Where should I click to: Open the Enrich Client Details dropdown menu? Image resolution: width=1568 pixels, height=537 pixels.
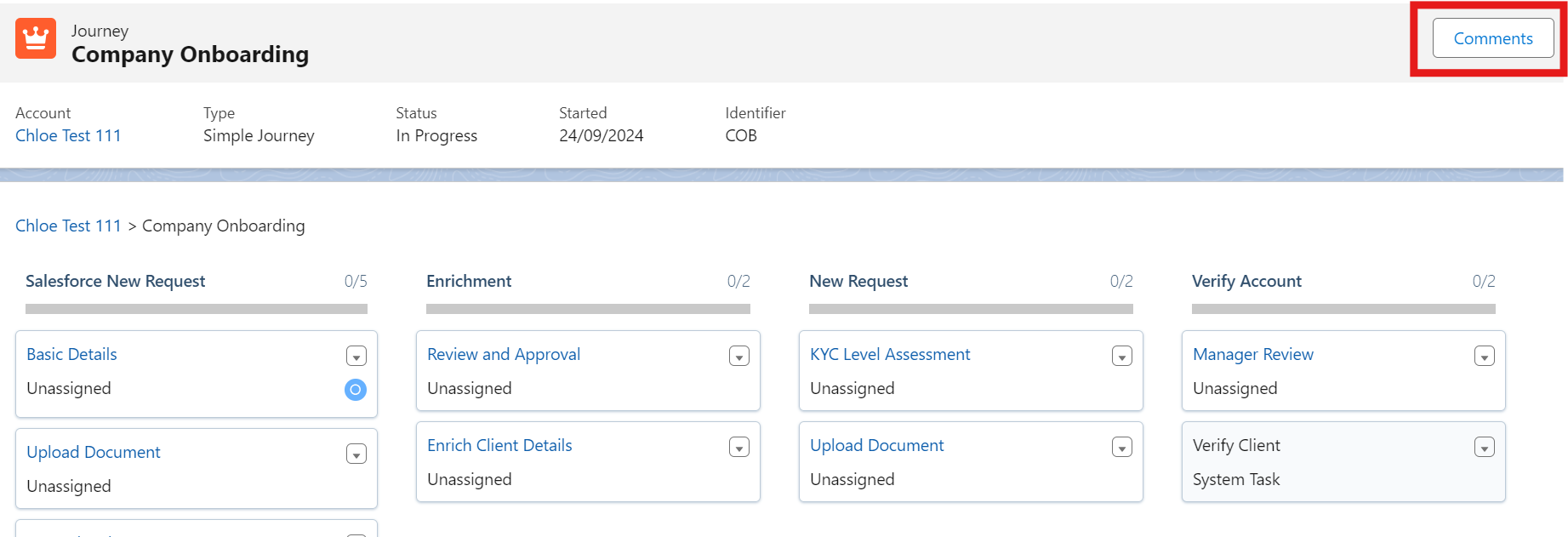[x=739, y=448]
